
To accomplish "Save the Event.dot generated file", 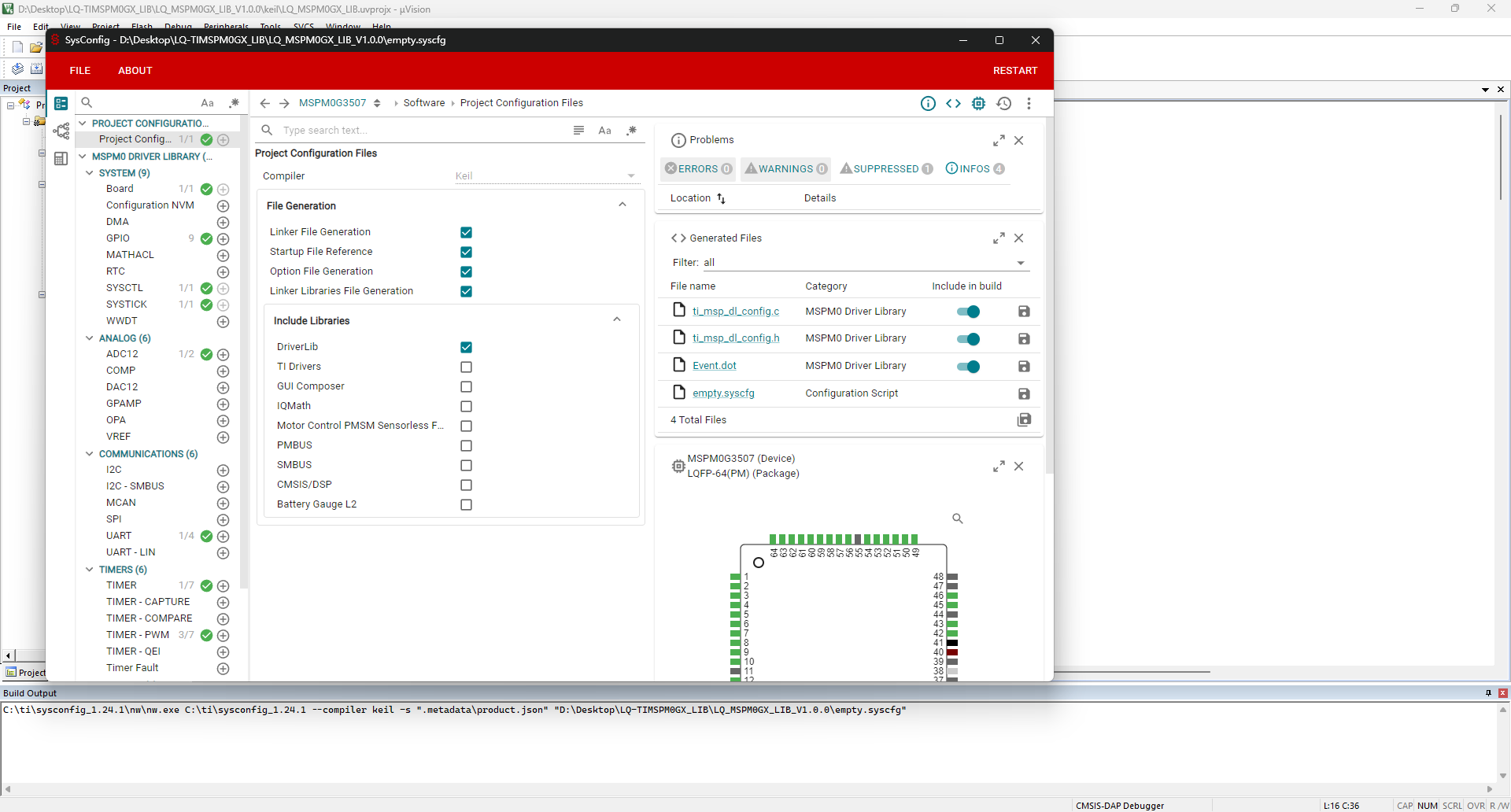I will [x=1024, y=367].
